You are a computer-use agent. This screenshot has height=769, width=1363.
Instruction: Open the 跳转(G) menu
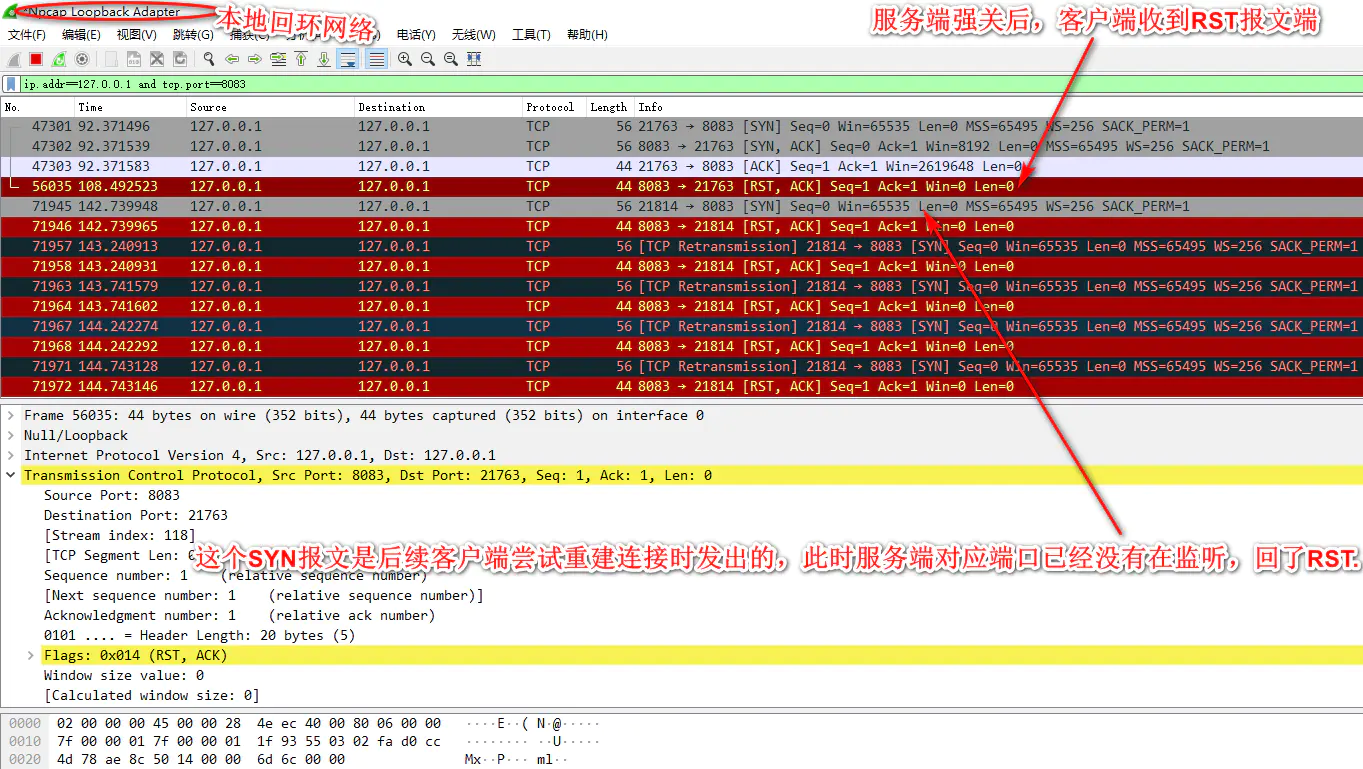pyautogui.click(x=192, y=34)
